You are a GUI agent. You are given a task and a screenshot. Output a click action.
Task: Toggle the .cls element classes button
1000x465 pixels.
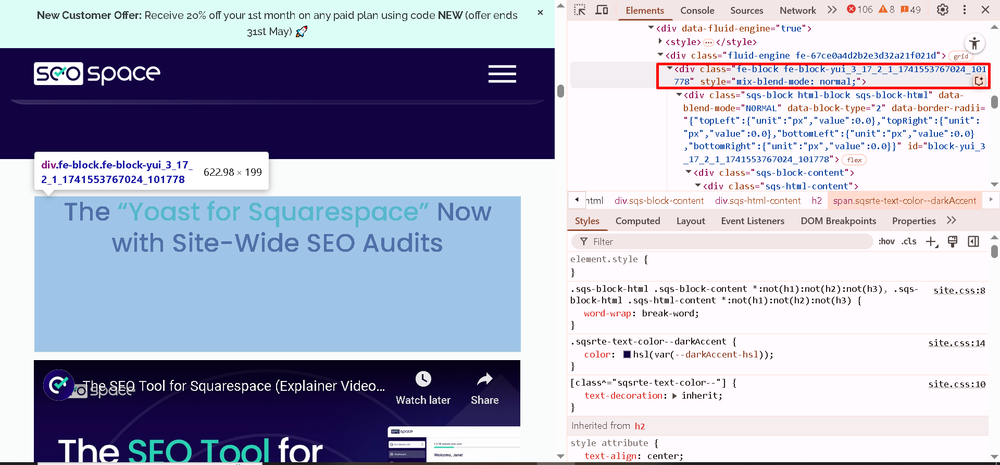pyautogui.click(x=909, y=242)
